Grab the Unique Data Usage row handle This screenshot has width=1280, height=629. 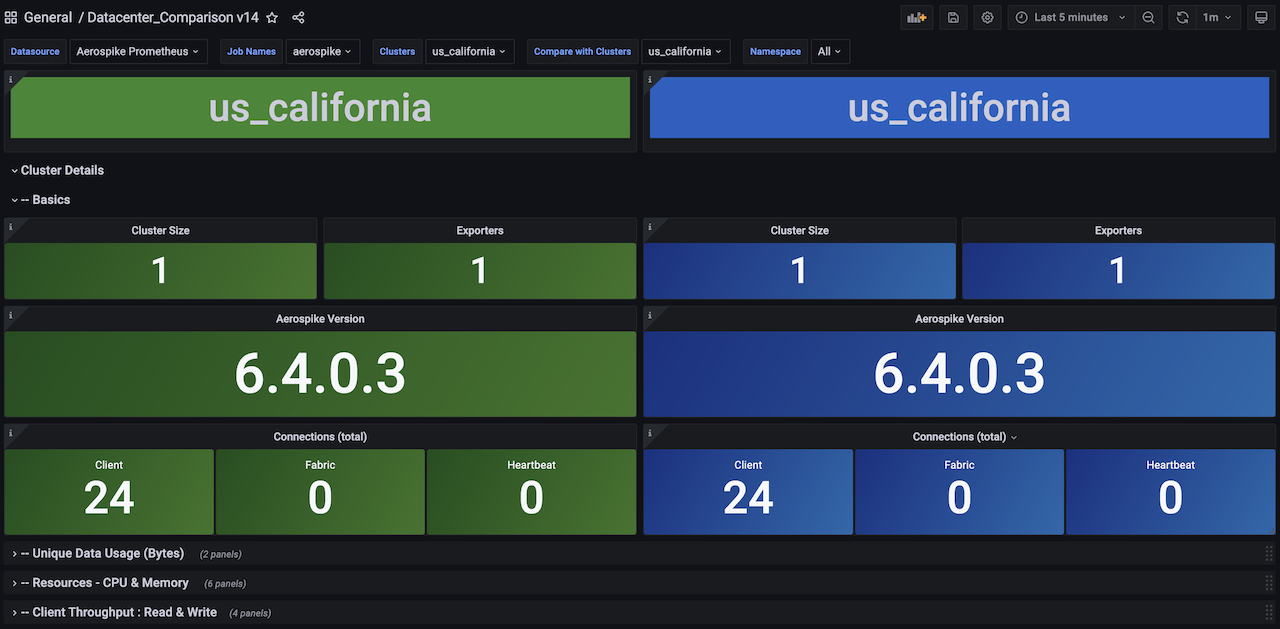tap(1269, 553)
